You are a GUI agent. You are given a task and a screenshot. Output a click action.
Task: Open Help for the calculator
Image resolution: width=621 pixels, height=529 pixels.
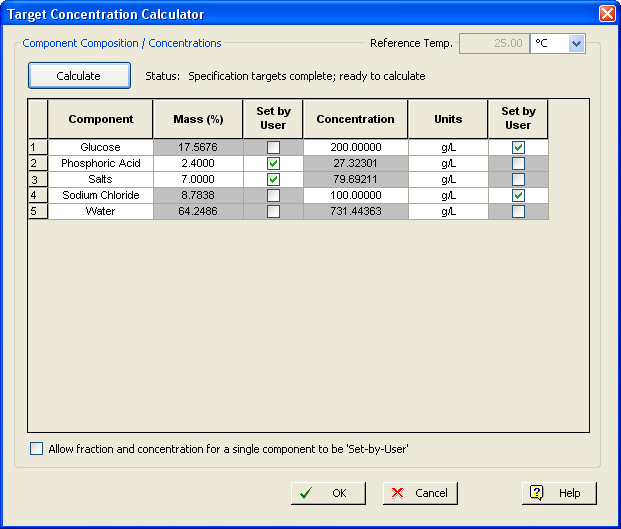tap(558, 493)
